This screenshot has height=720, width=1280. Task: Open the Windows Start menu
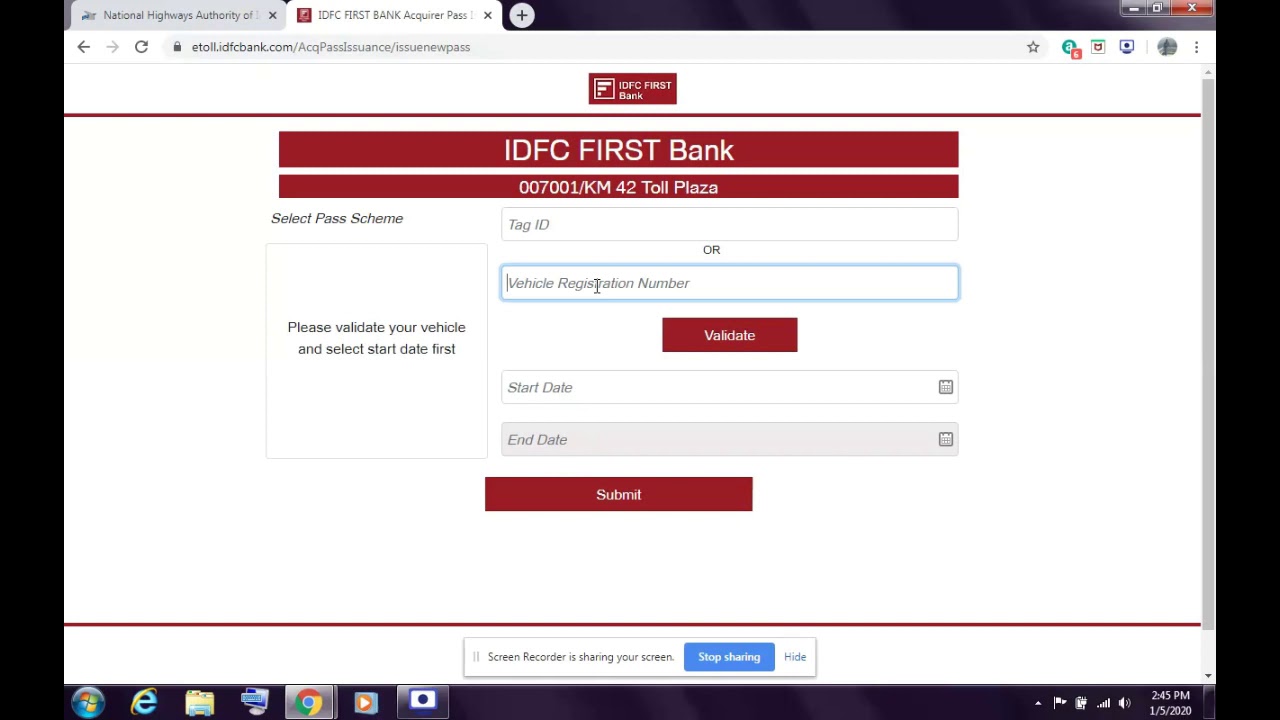pos(88,702)
